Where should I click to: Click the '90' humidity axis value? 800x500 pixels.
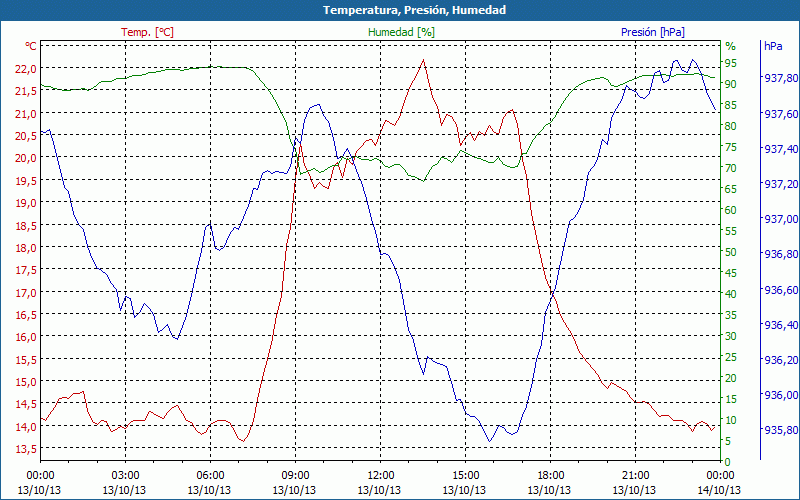(731, 84)
